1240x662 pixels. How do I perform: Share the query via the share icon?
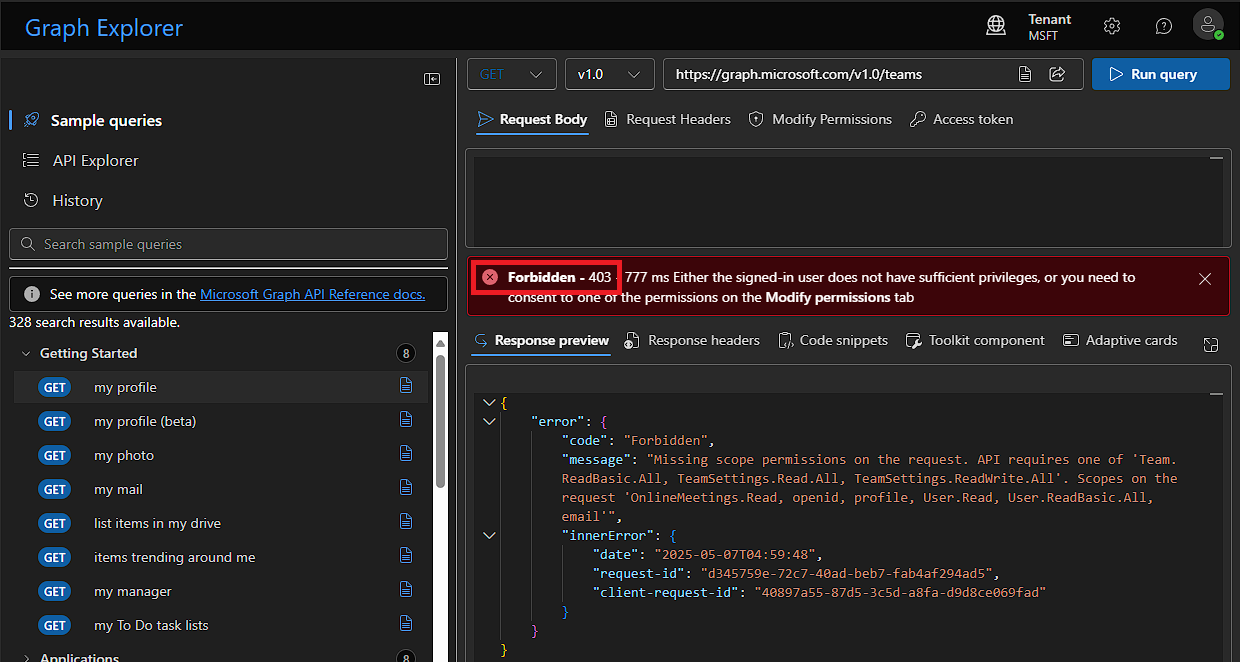1058,73
